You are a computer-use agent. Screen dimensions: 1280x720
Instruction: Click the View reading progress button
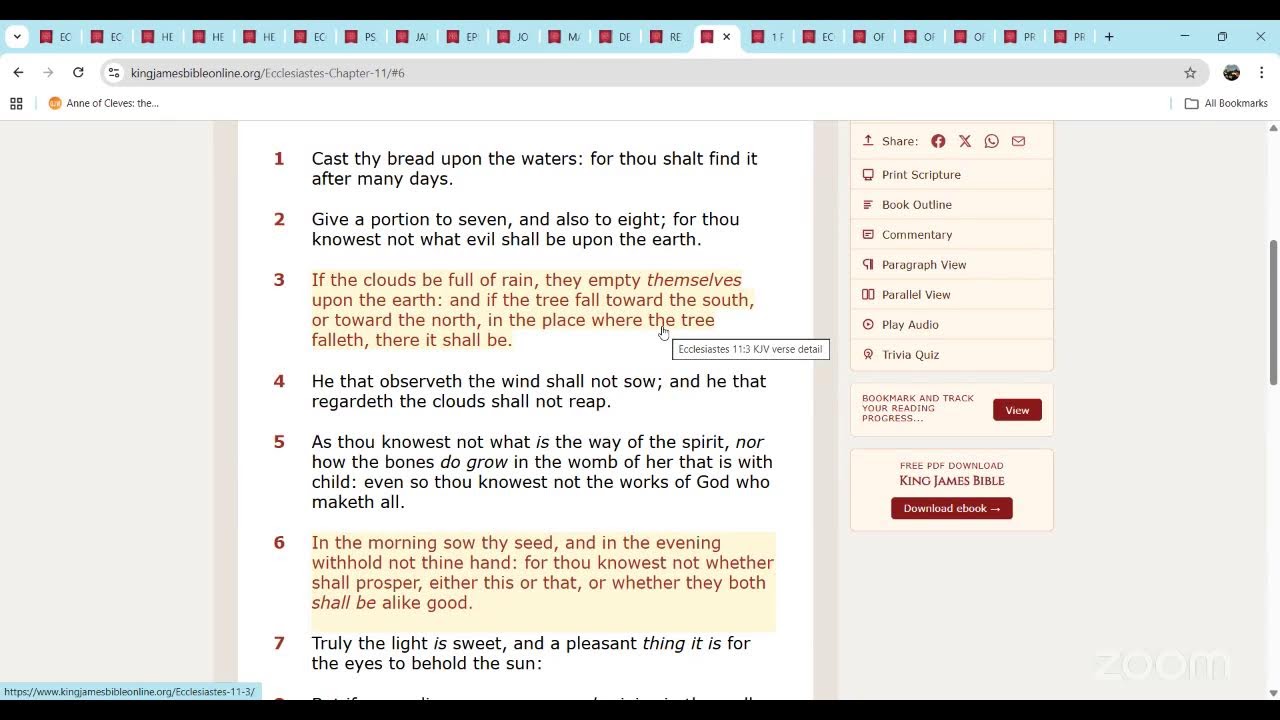[1017, 410]
